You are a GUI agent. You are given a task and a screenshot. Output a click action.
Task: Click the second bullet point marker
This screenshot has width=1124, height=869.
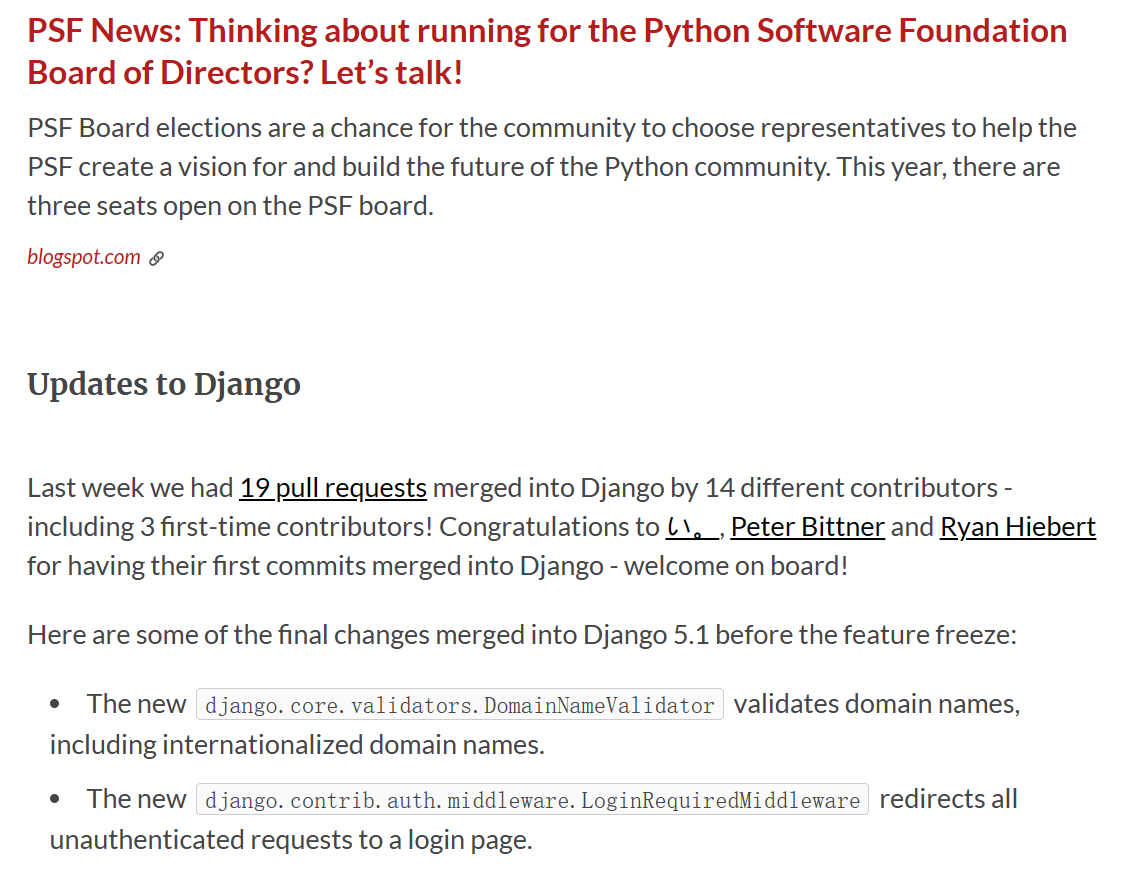56,800
